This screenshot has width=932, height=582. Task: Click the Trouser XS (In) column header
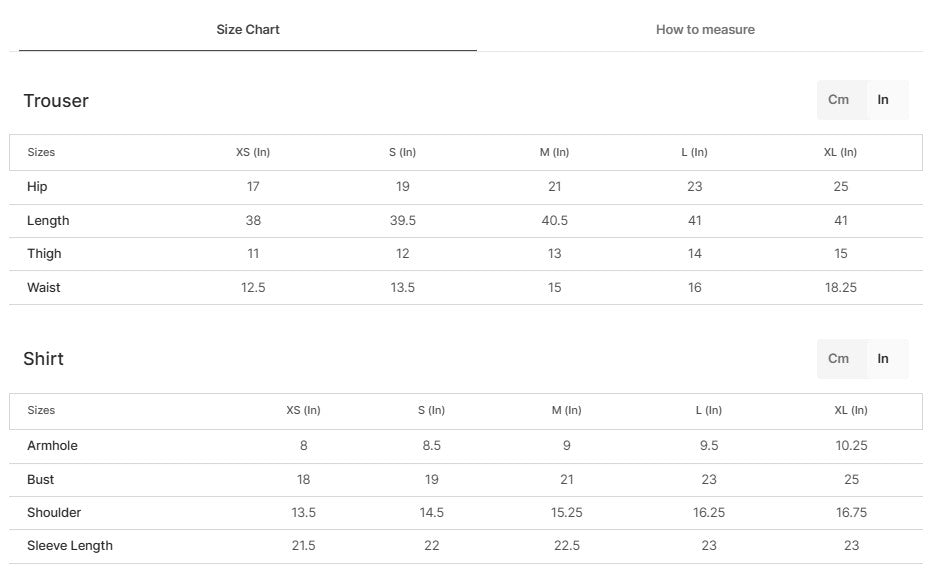[253, 153]
